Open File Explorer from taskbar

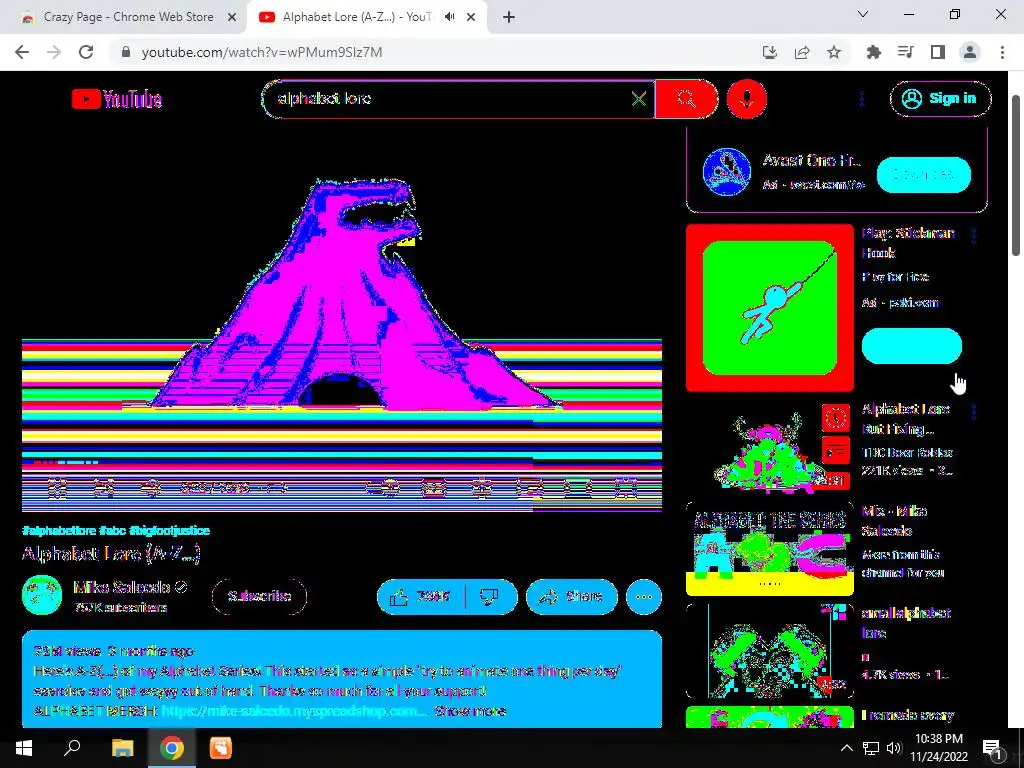point(122,748)
